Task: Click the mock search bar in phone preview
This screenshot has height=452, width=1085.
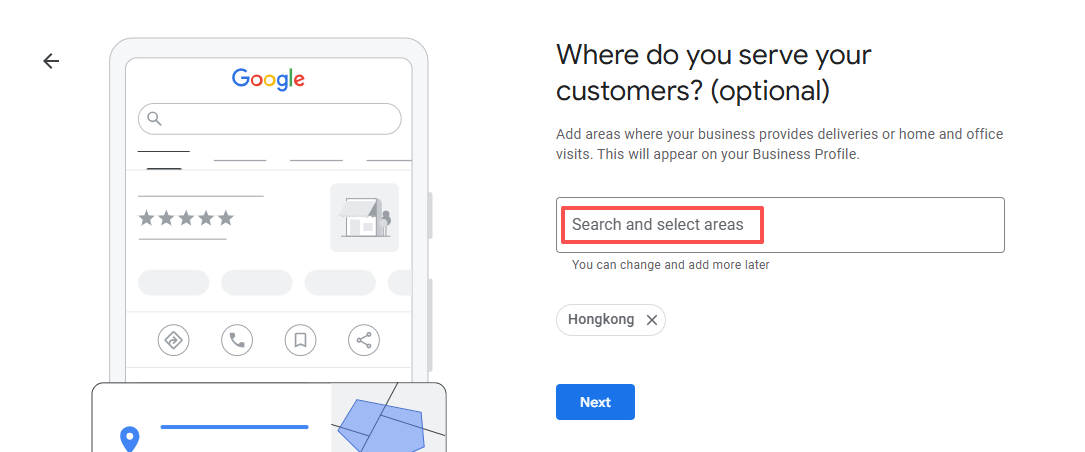Action: click(269, 119)
